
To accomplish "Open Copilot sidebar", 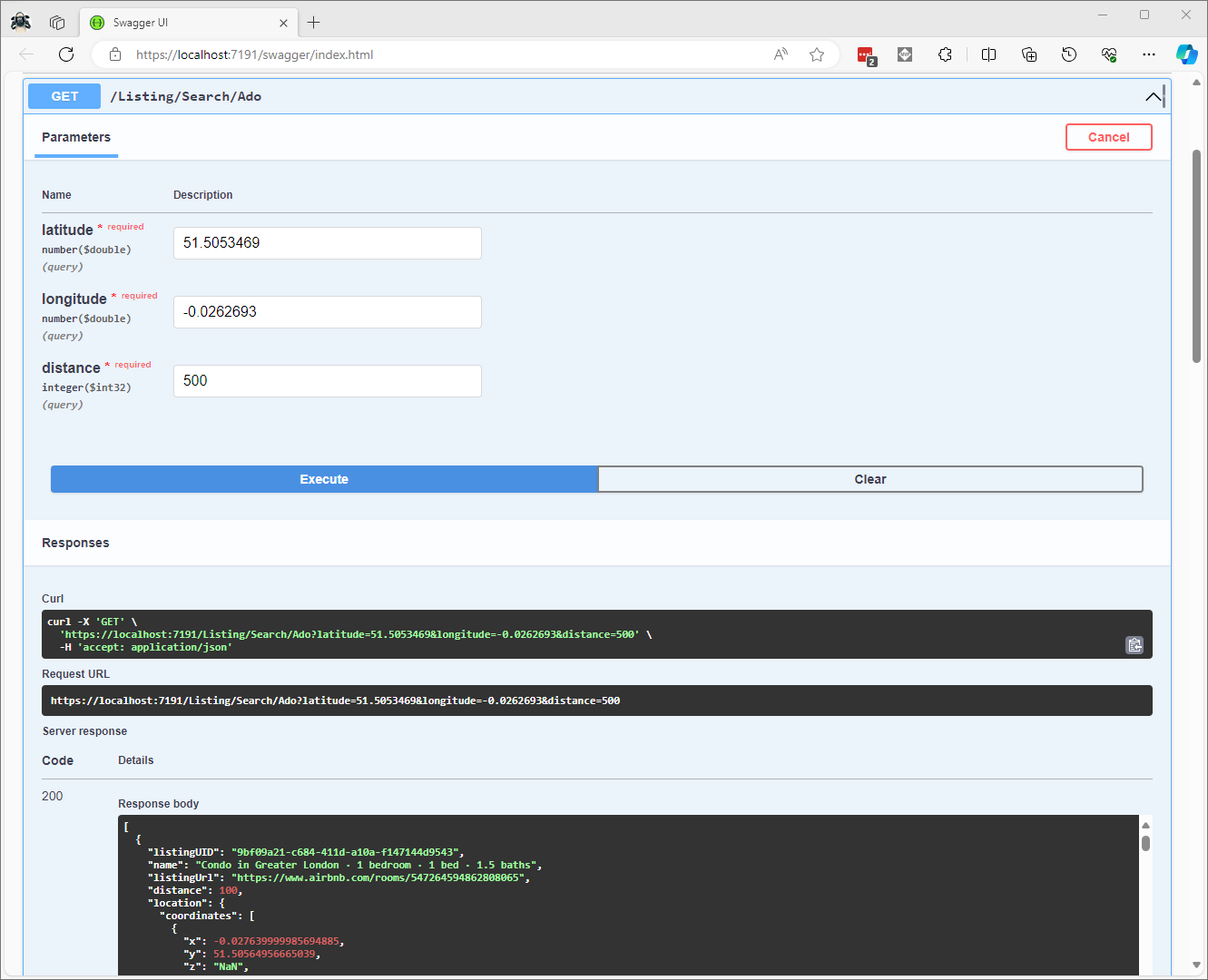I will point(1186,54).
